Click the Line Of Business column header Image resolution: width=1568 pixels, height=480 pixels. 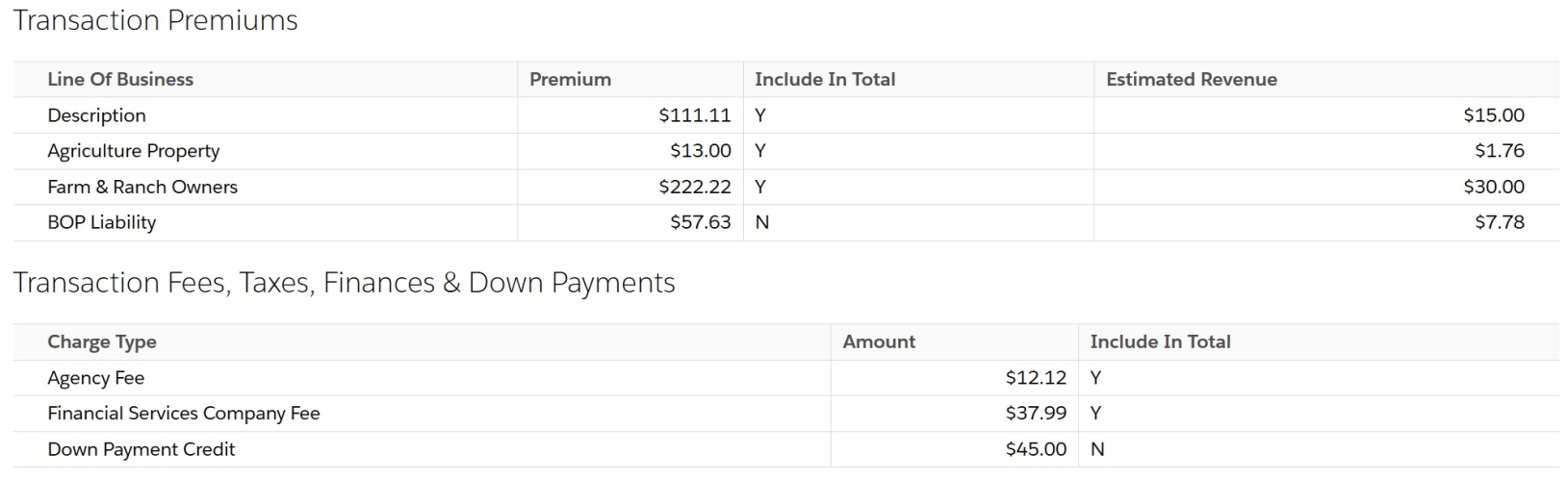[120, 80]
